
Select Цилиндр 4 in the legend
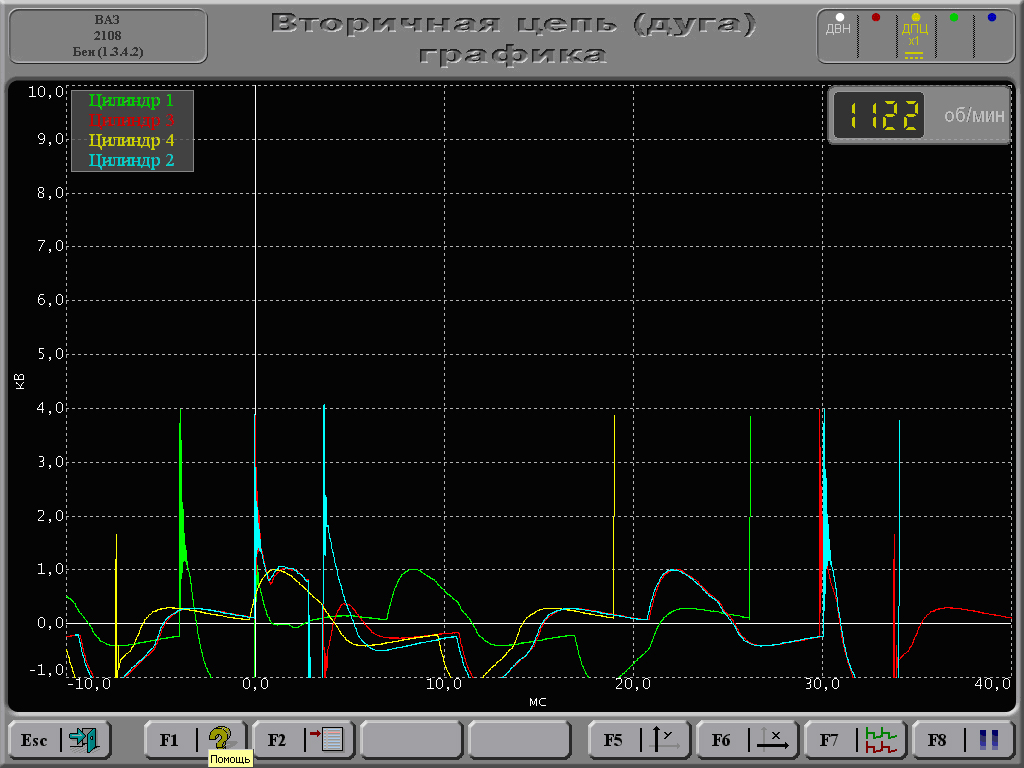click(x=131, y=140)
